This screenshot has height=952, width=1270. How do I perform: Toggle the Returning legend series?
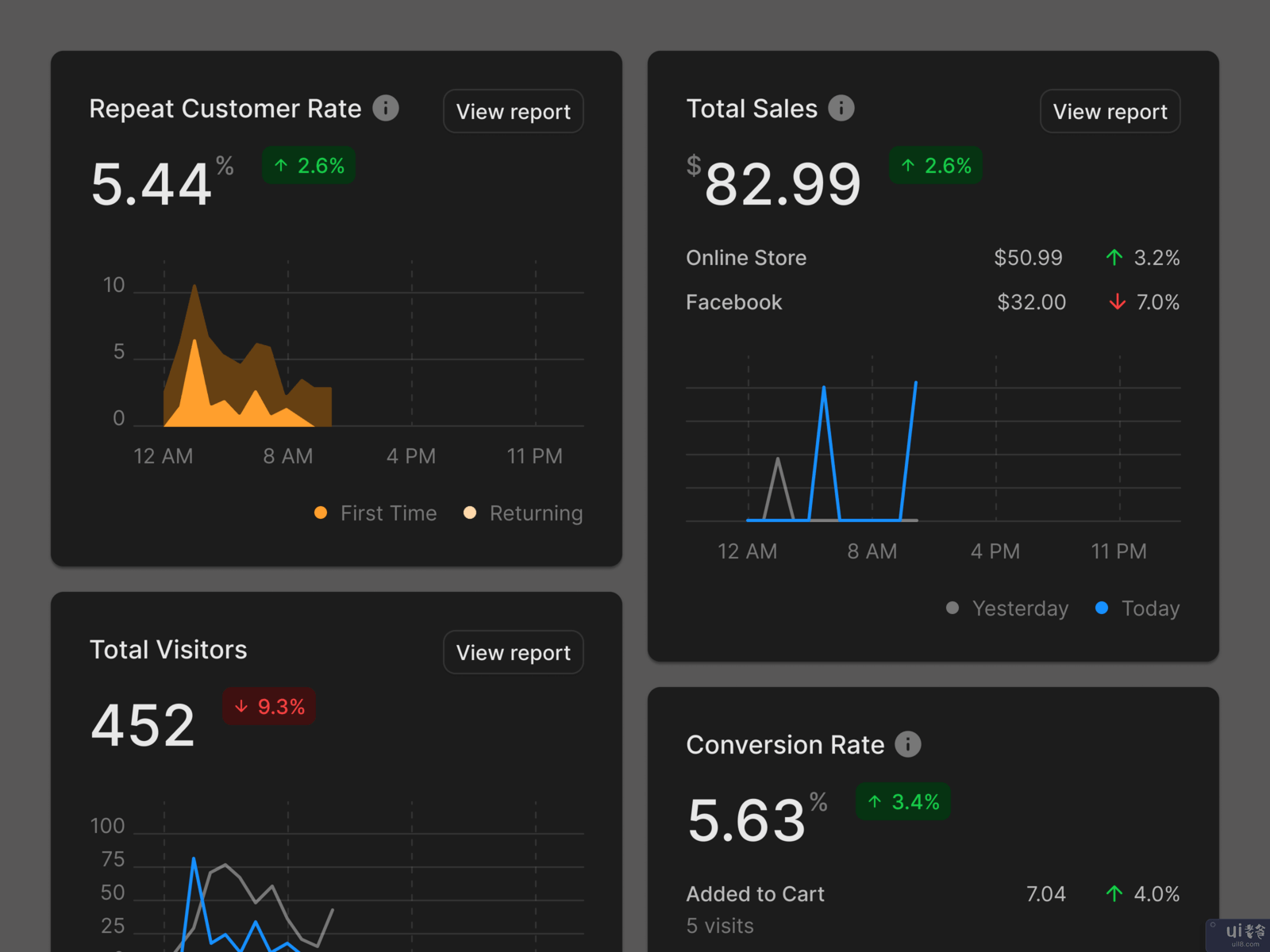point(524,513)
